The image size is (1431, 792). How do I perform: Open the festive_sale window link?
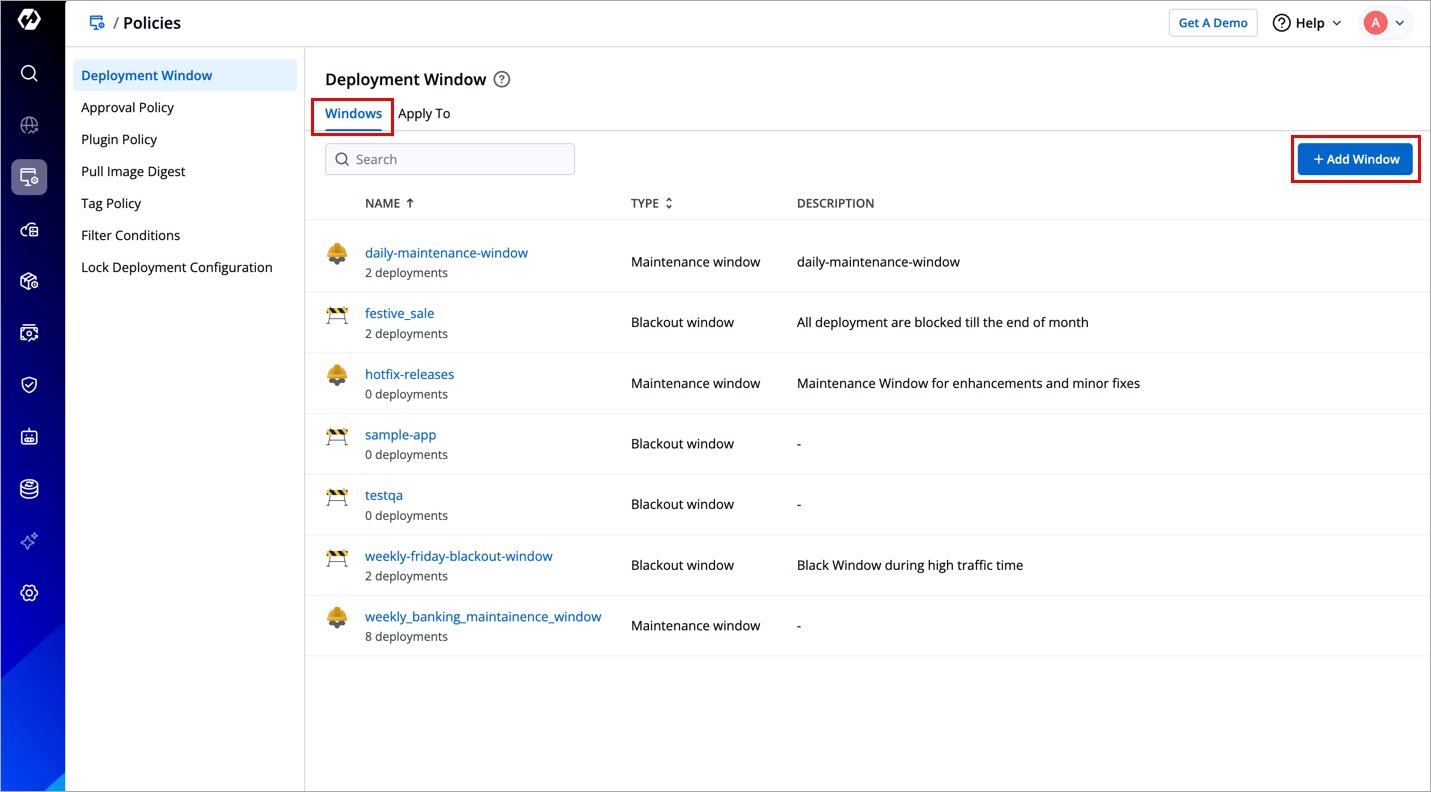point(399,313)
